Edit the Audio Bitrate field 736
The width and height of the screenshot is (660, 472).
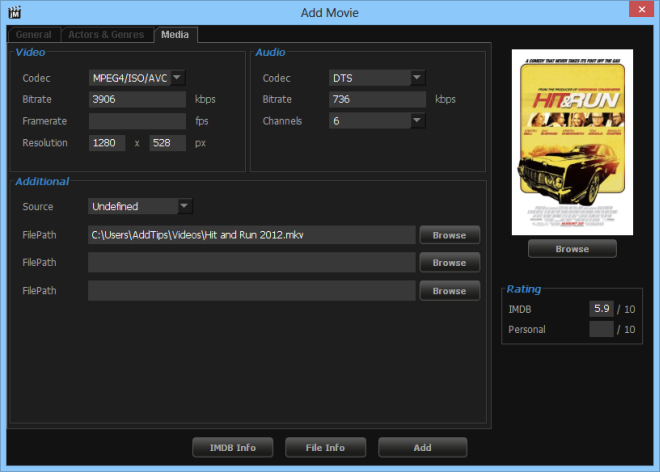tap(377, 99)
